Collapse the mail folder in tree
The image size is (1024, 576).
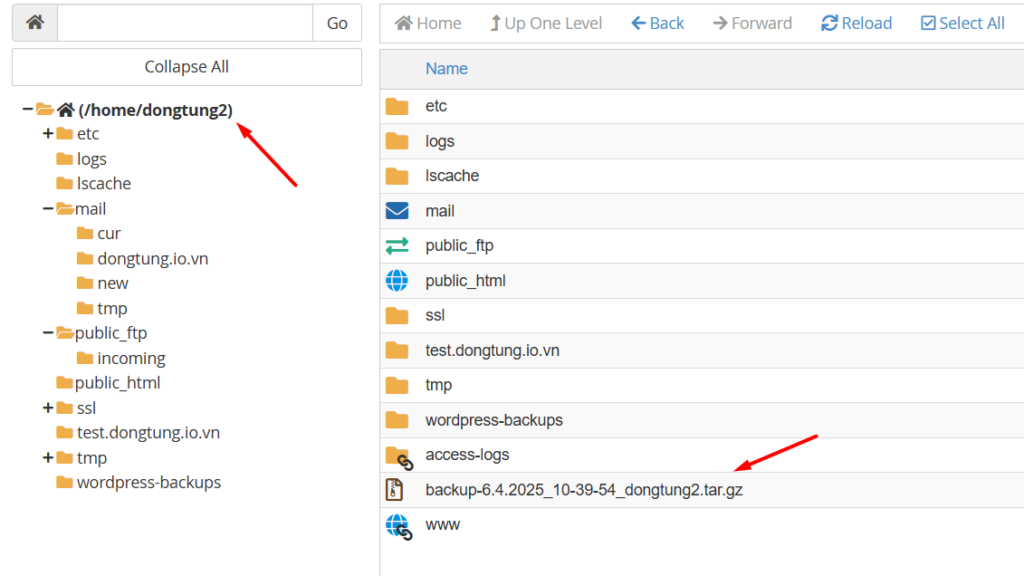pos(48,209)
